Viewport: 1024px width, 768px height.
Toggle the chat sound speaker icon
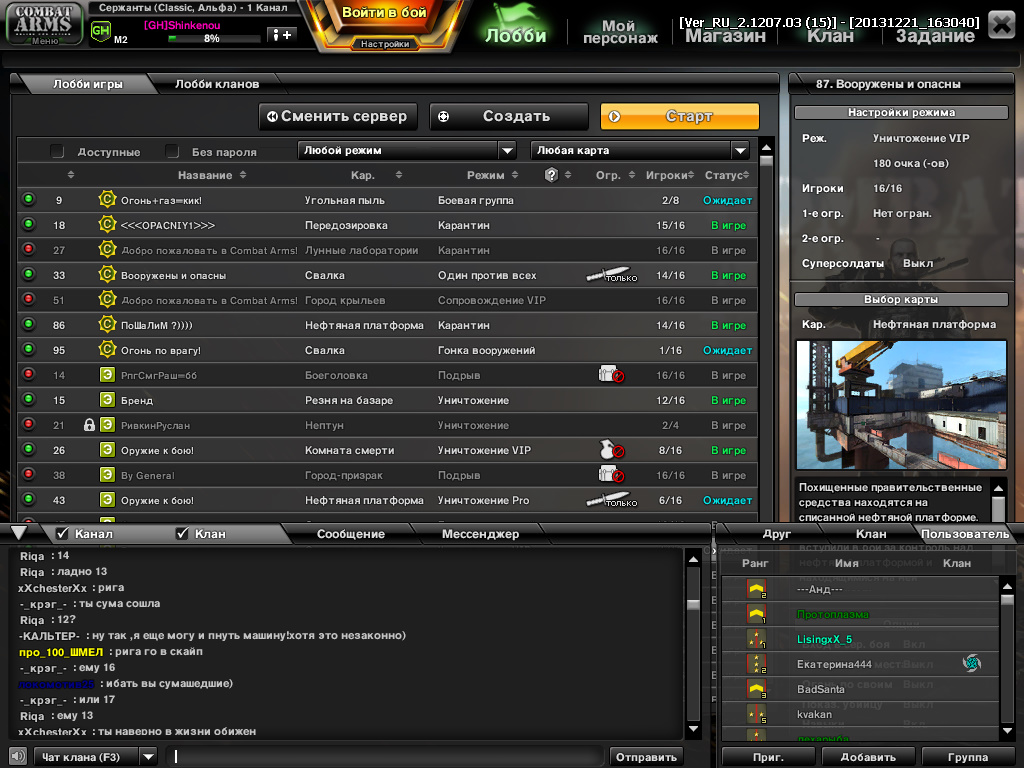coord(18,756)
